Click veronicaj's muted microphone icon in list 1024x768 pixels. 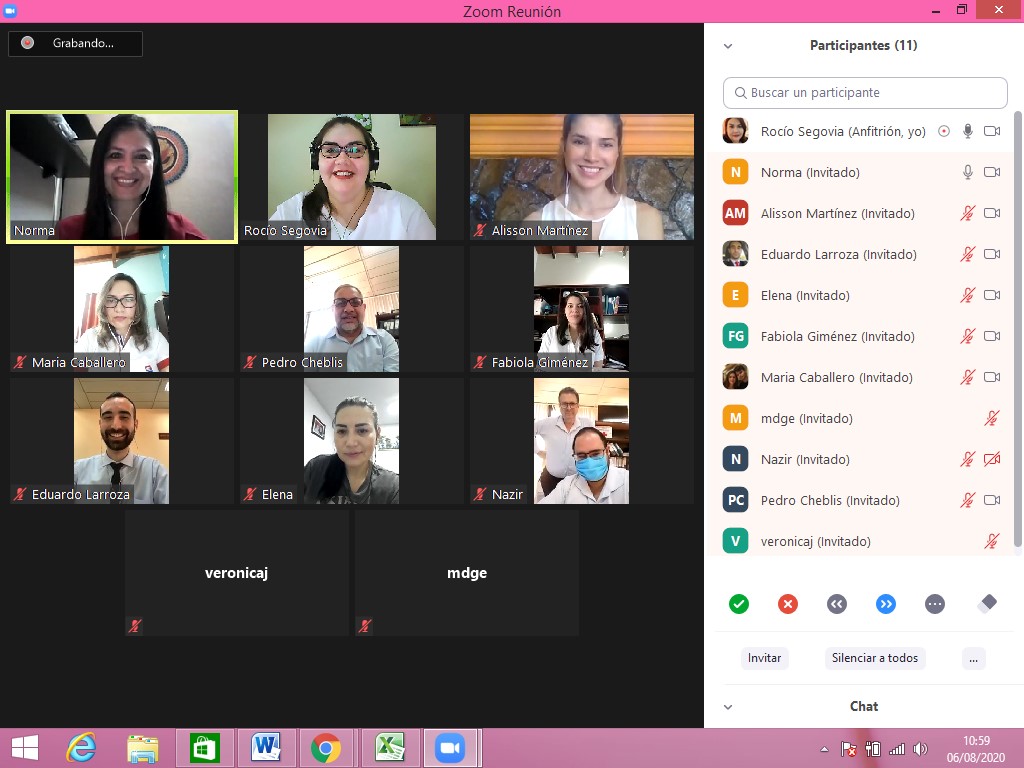[x=992, y=541]
